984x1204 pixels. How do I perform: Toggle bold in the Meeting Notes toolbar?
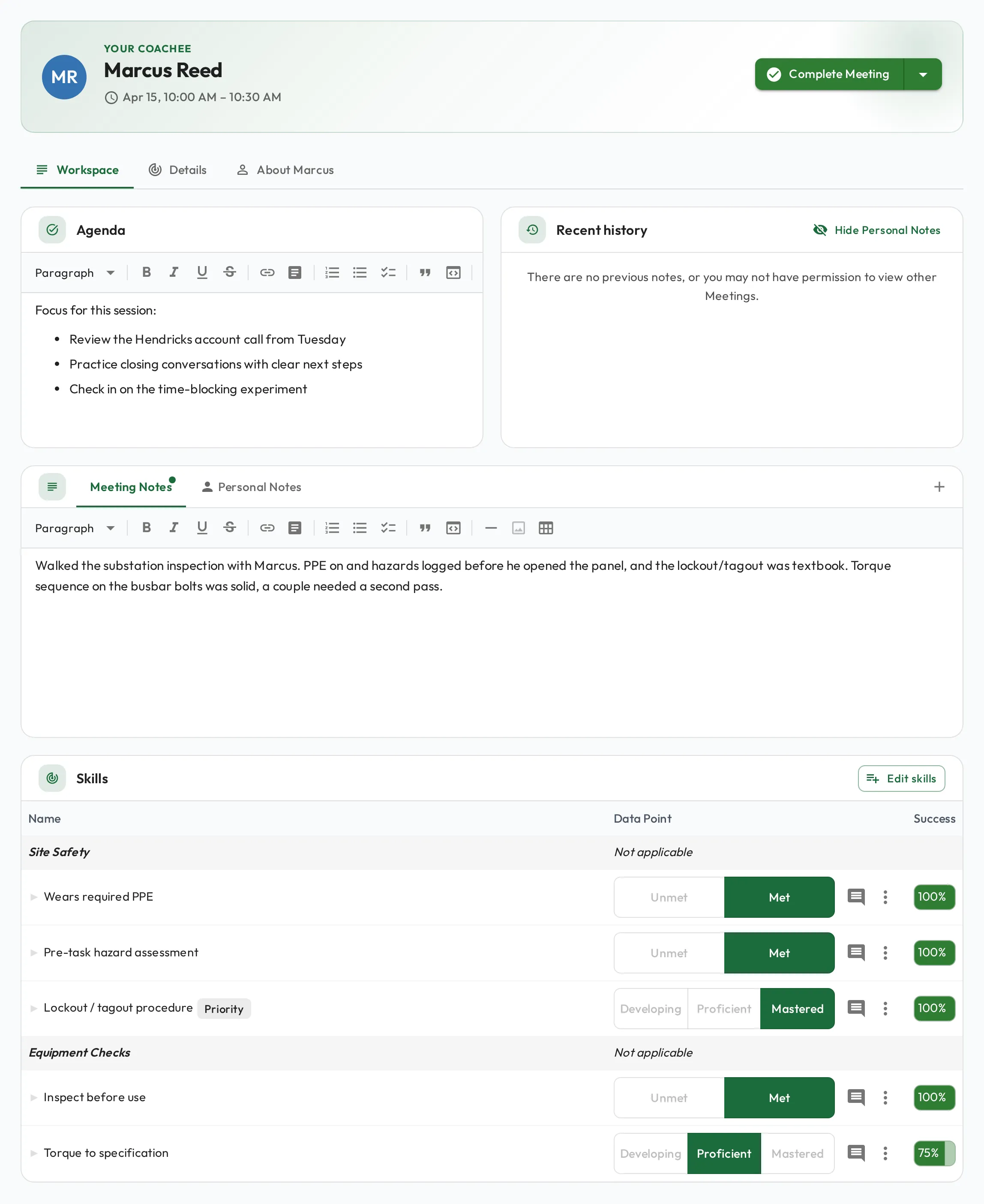(x=146, y=528)
